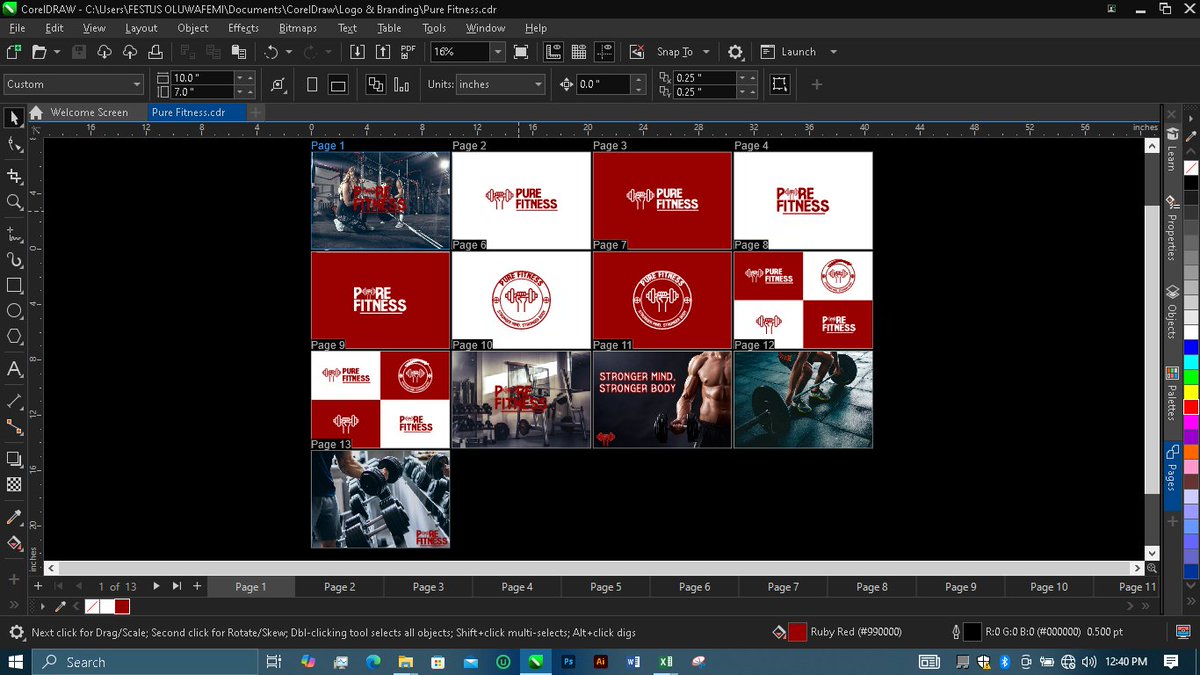1200x675 pixels.
Task: Open the Custom page size dropdown
Action: click(x=137, y=85)
